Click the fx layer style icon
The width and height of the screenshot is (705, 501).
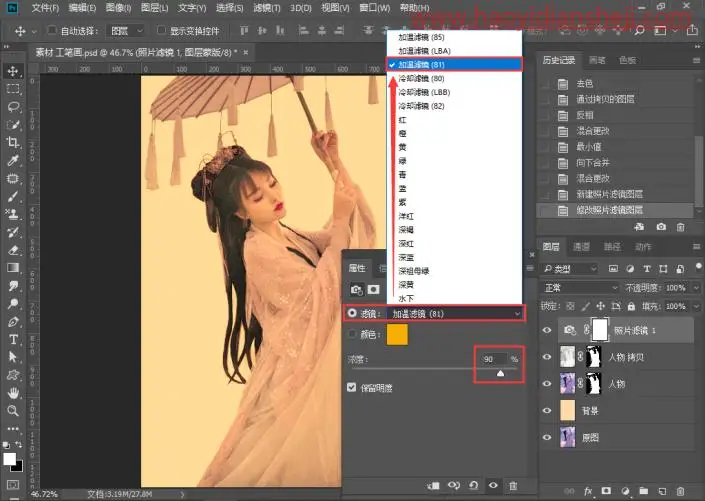(x=588, y=491)
